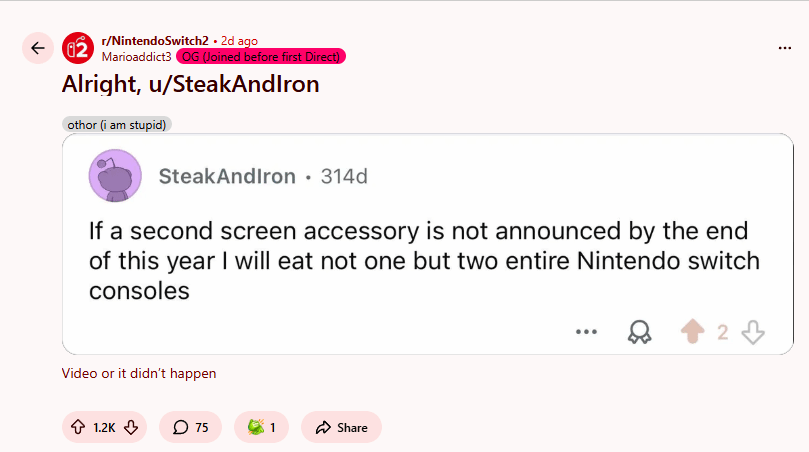Open the 75 comments
This screenshot has width=809, height=452.
point(190,427)
